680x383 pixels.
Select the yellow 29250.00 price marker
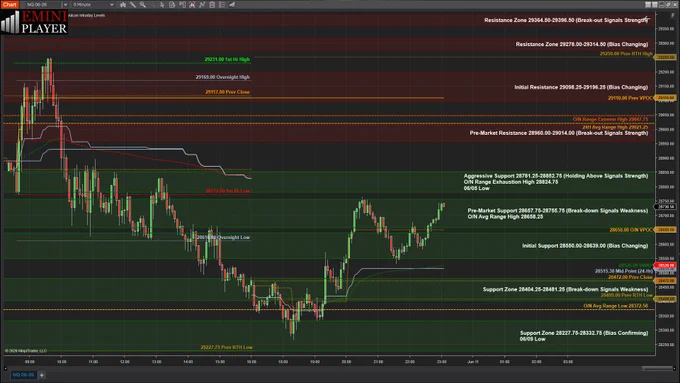click(666, 57)
